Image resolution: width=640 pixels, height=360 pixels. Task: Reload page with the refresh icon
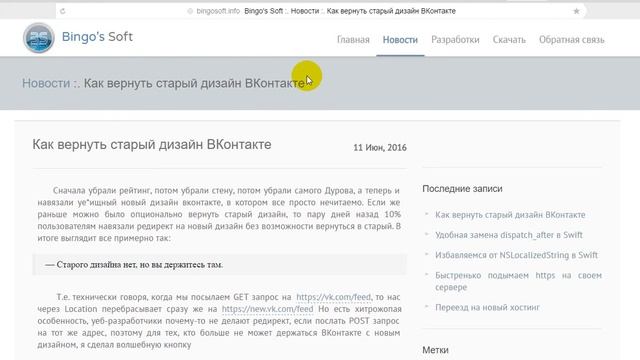coord(62,11)
